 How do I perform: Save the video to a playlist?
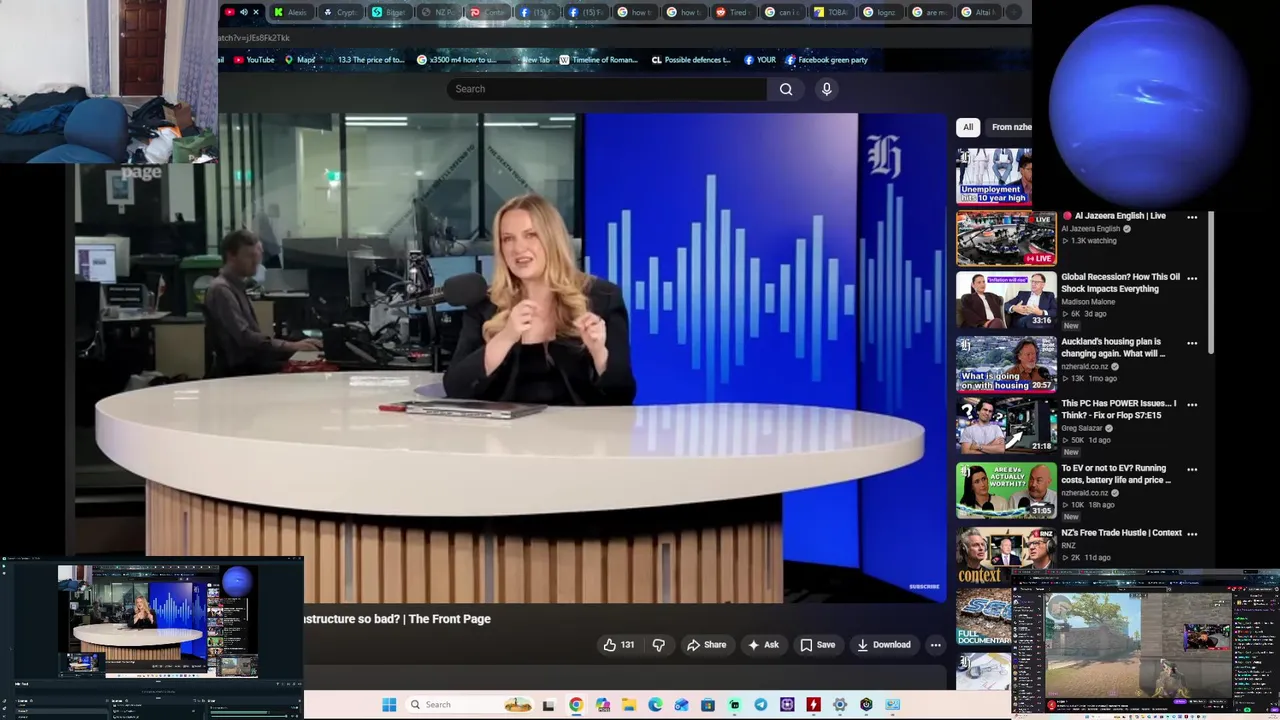817,645
